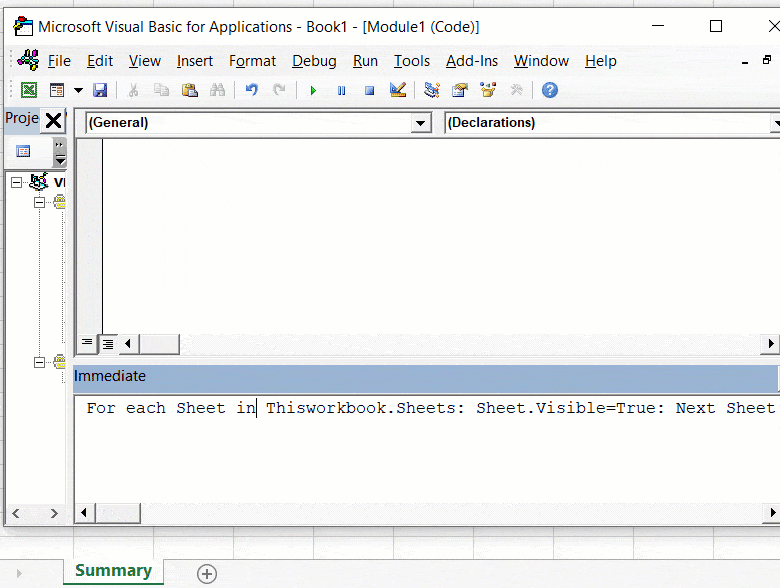
Task: Click the Redo arrow icon
Action: pos(280,90)
